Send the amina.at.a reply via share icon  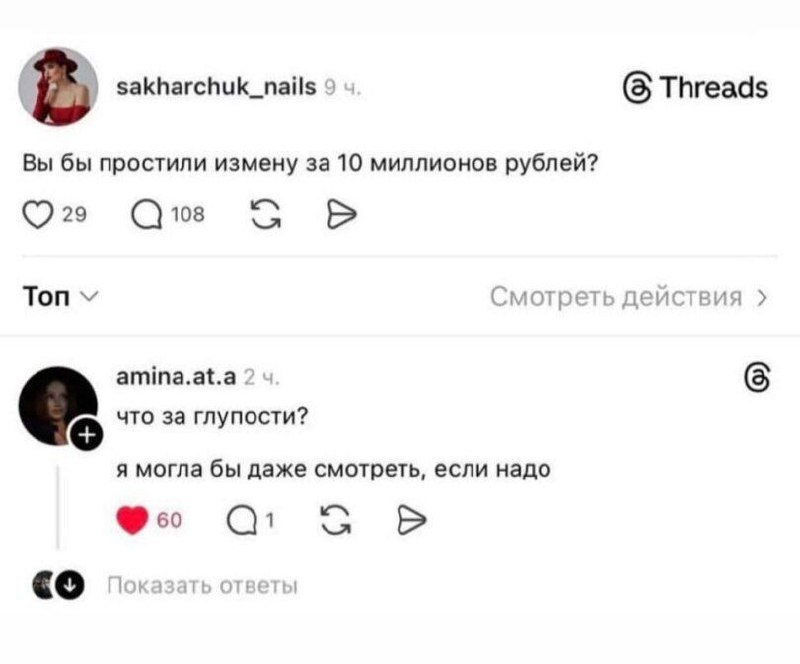point(412,520)
